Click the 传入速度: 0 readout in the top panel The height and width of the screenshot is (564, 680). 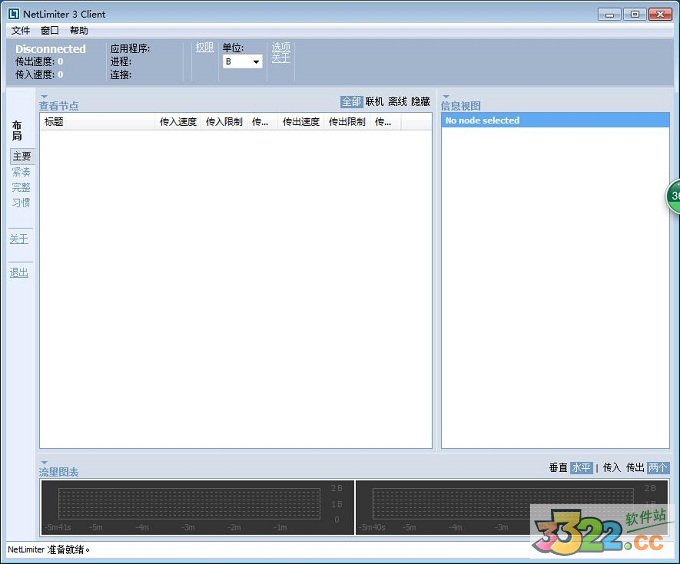tap(39, 75)
